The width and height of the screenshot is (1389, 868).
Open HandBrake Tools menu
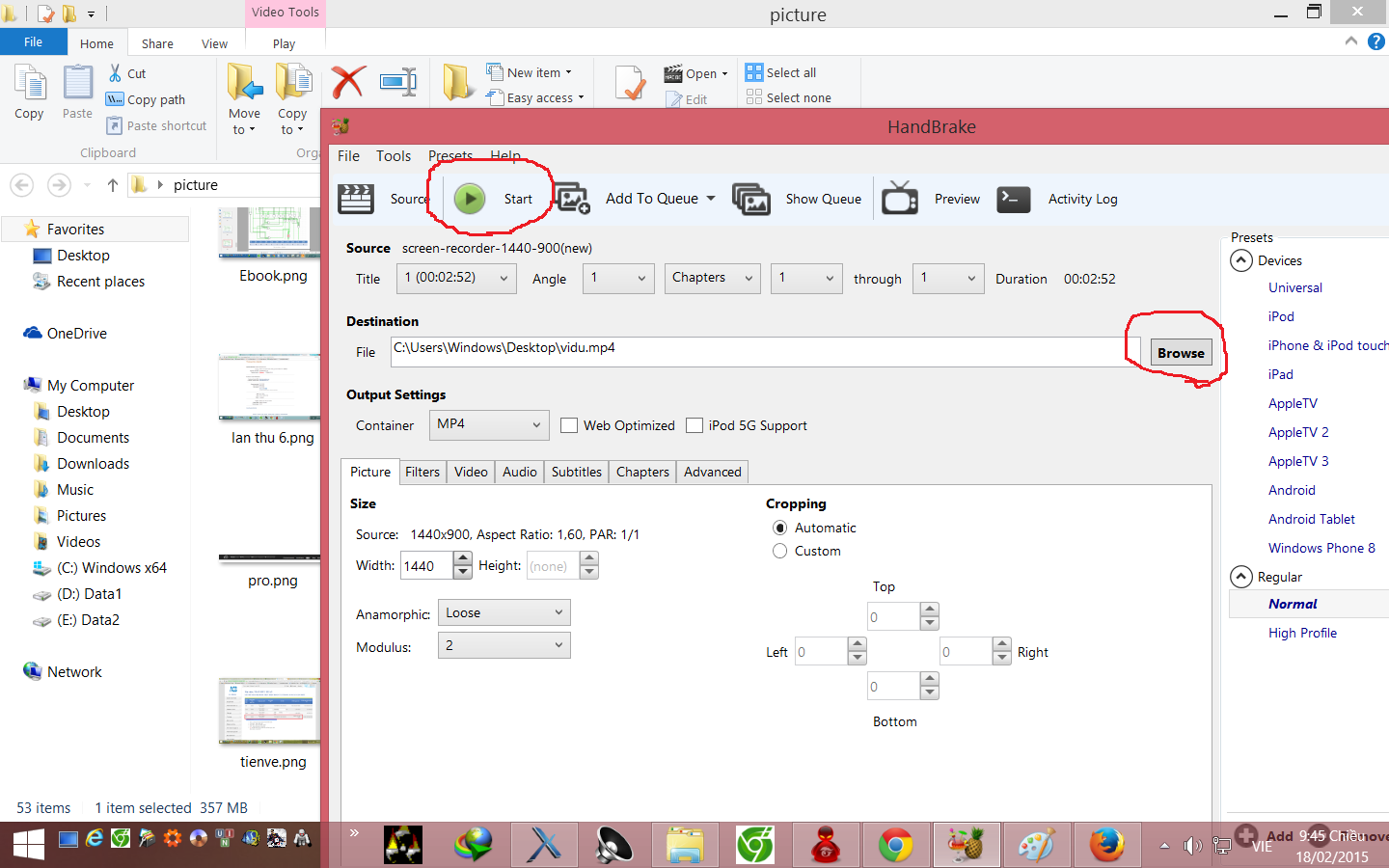(x=394, y=155)
